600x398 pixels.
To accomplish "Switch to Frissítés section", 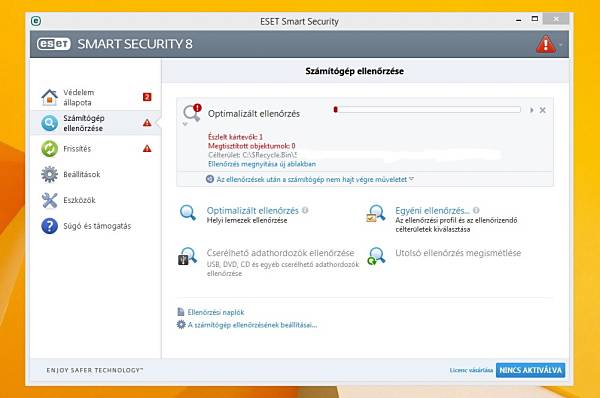I will click(96, 149).
